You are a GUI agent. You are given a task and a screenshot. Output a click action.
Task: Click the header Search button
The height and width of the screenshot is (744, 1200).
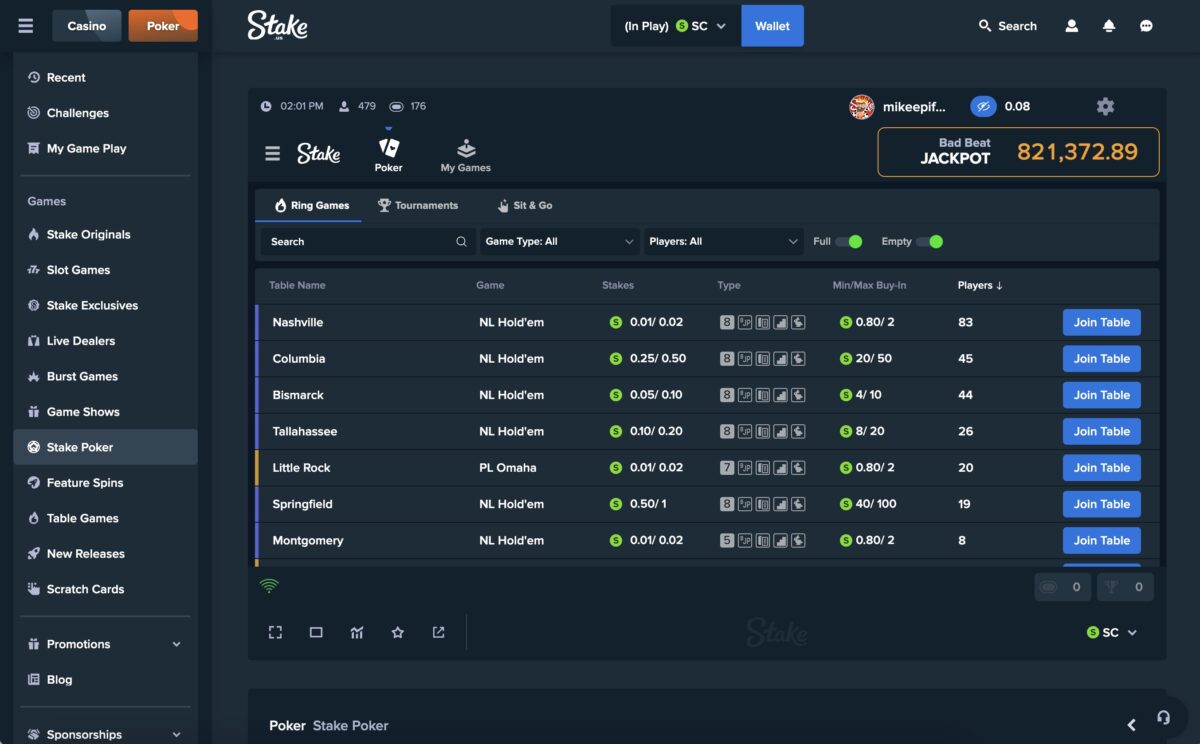pyautogui.click(x=1007, y=26)
